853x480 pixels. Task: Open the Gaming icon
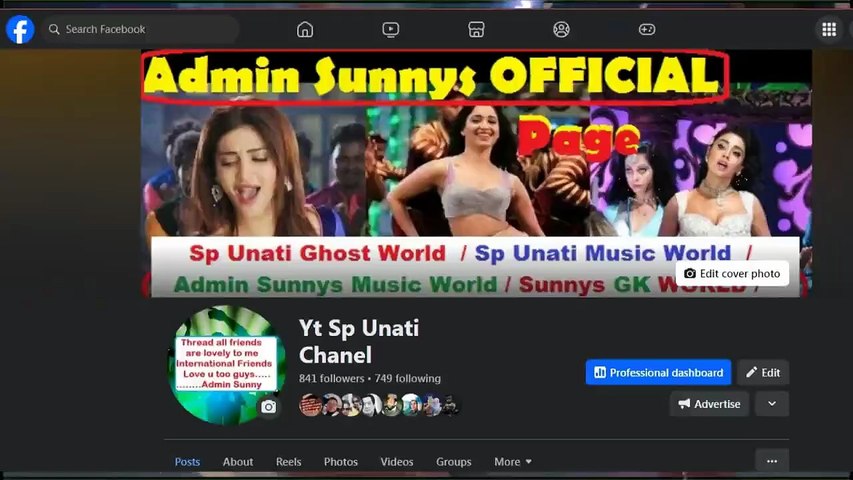point(647,29)
